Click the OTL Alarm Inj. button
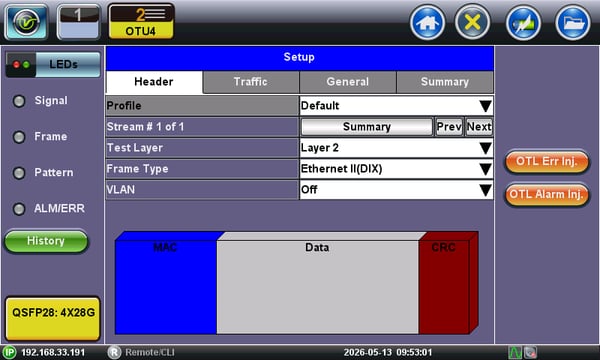Image resolution: width=600 pixels, height=360 pixels. click(x=546, y=194)
